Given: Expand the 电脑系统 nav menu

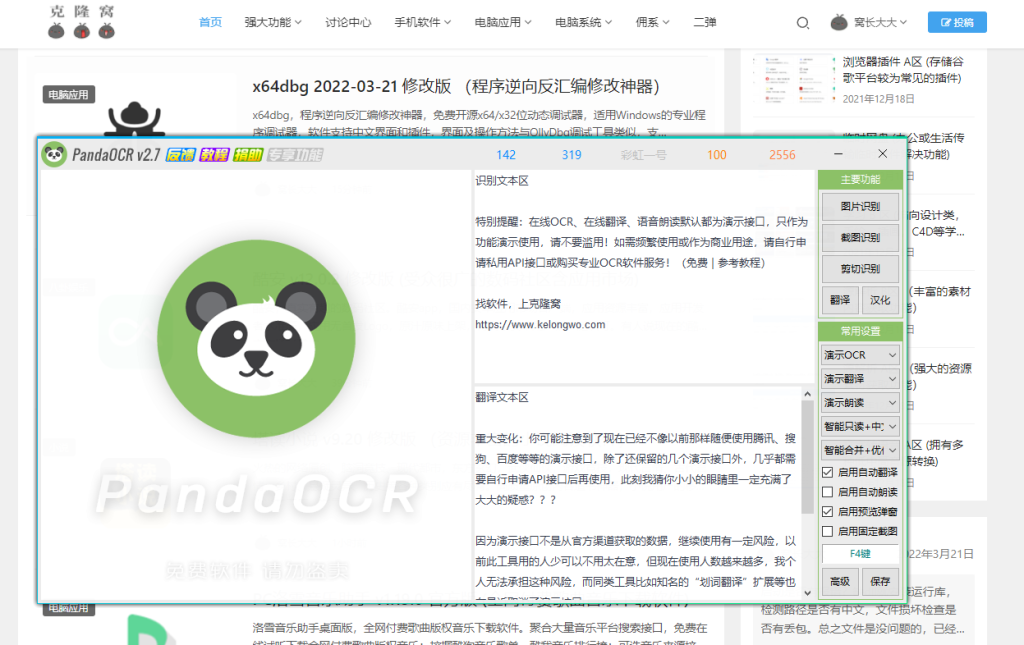Looking at the screenshot, I should click(x=583, y=22).
